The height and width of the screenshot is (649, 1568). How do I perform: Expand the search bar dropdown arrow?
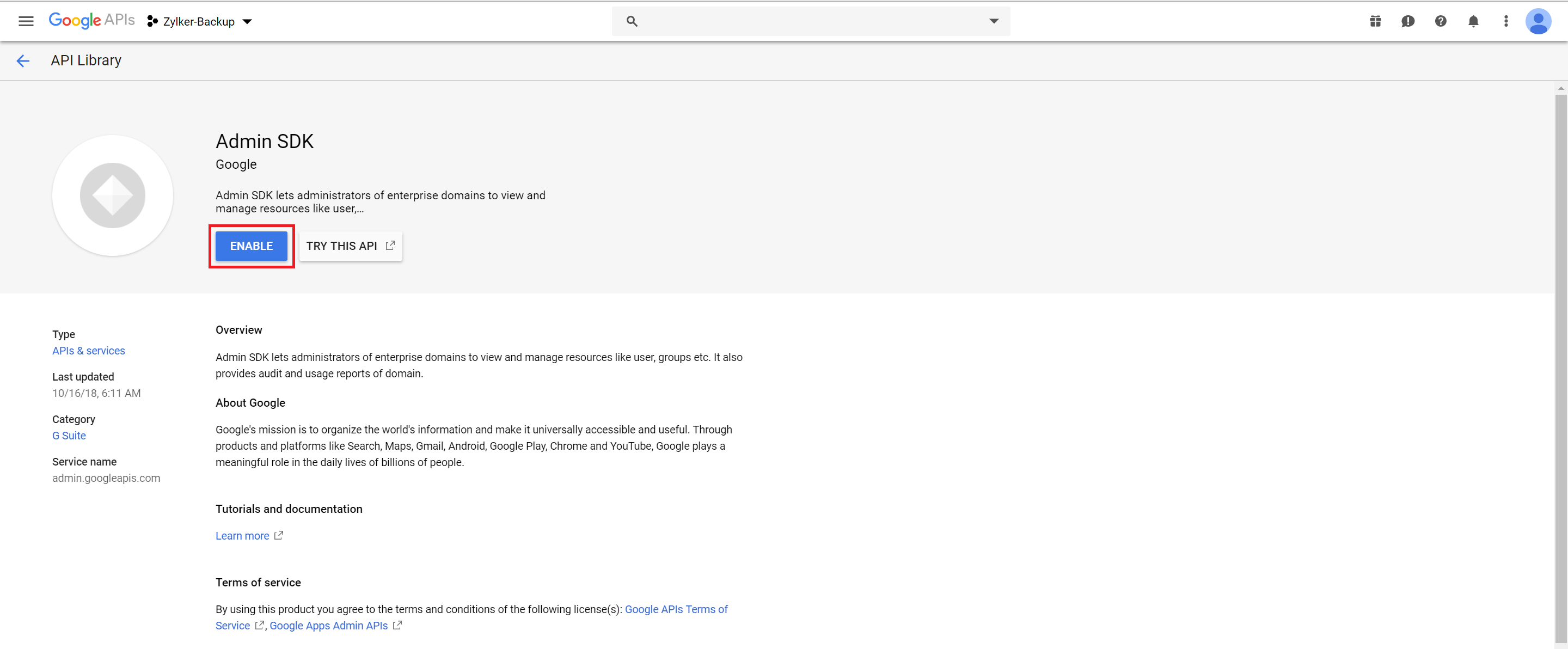tap(994, 21)
